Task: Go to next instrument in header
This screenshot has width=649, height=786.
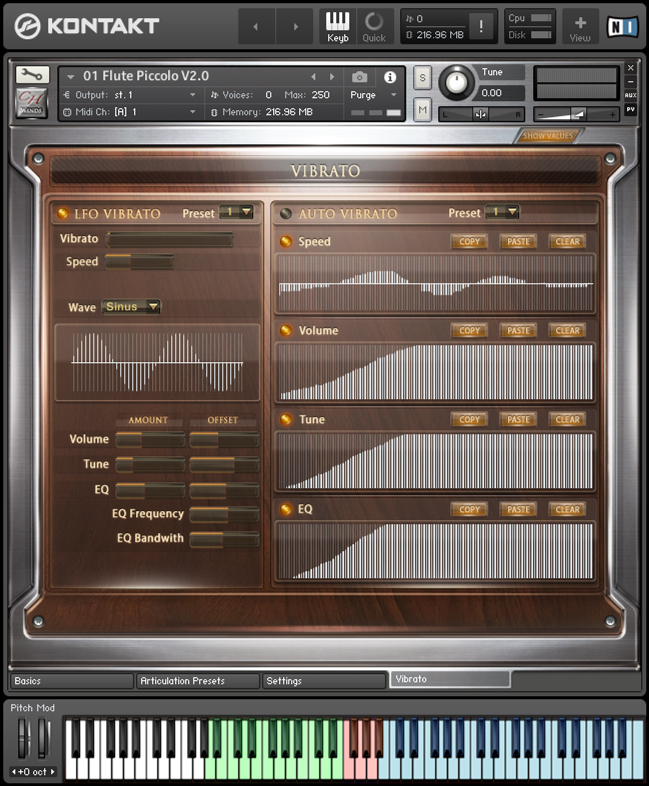Action: tap(295, 27)
